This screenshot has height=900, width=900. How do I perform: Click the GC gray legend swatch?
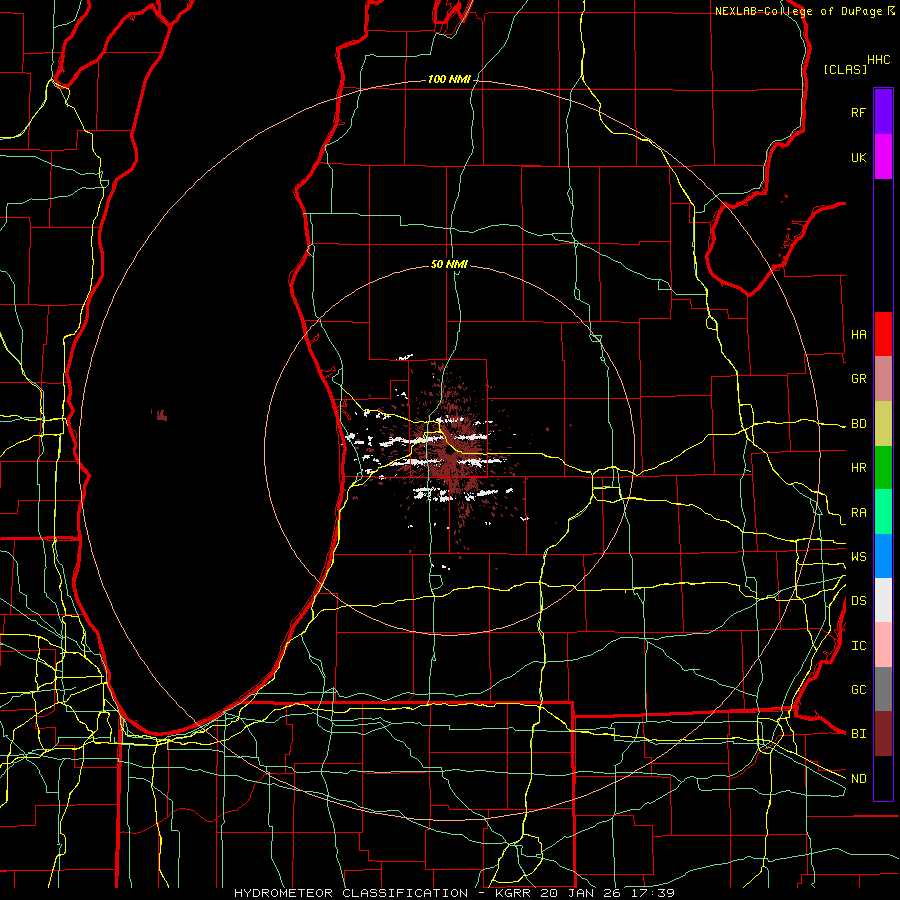883,689
